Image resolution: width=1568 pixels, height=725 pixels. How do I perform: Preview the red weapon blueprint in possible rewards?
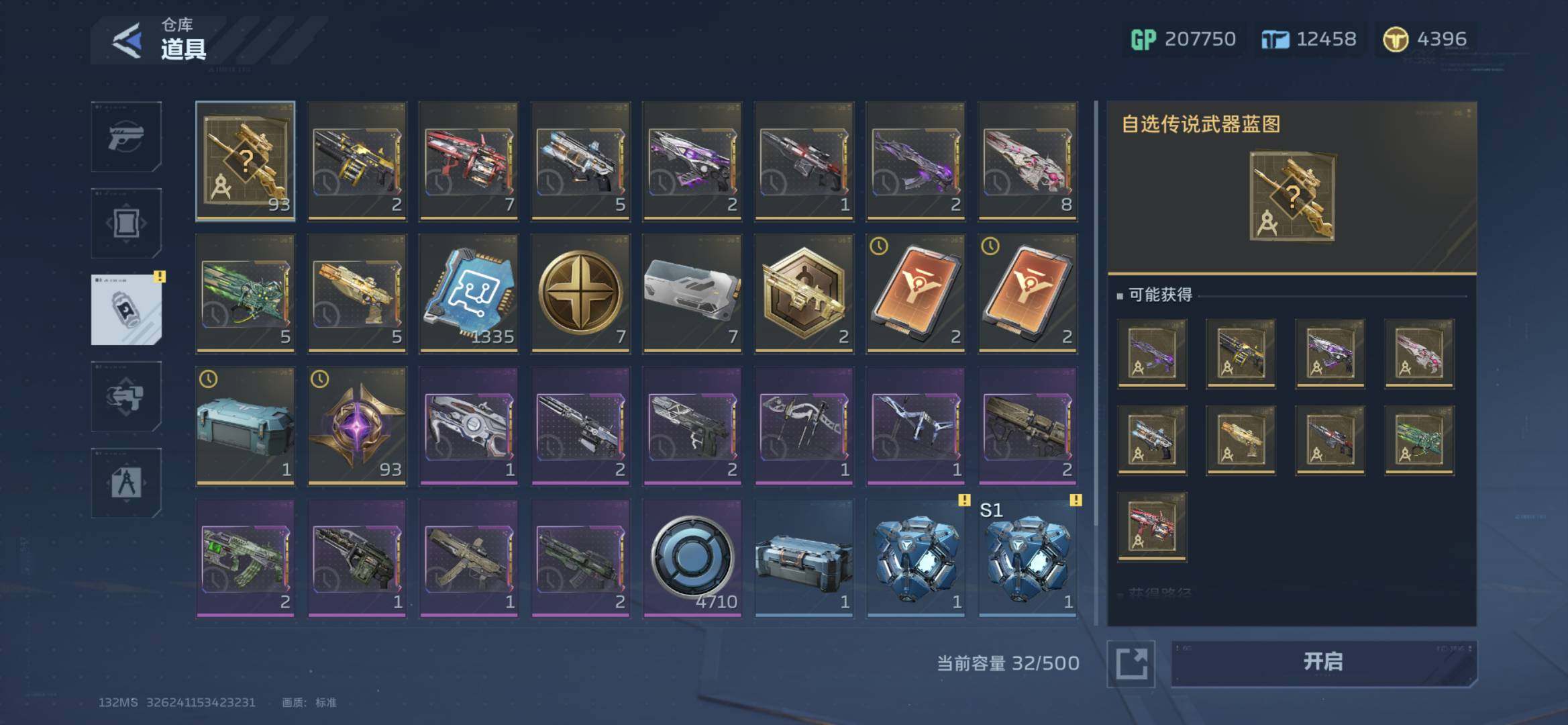point(1152,527)
